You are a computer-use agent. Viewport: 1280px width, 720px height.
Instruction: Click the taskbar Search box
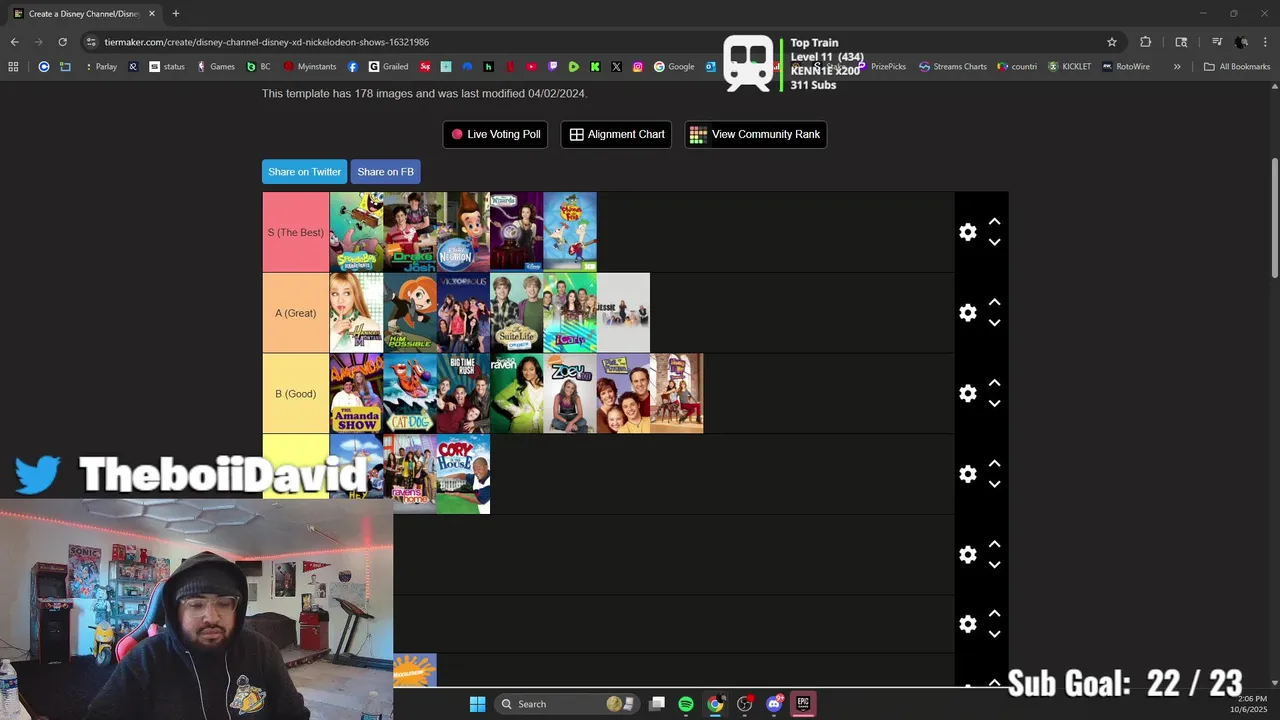pos(565,704)
